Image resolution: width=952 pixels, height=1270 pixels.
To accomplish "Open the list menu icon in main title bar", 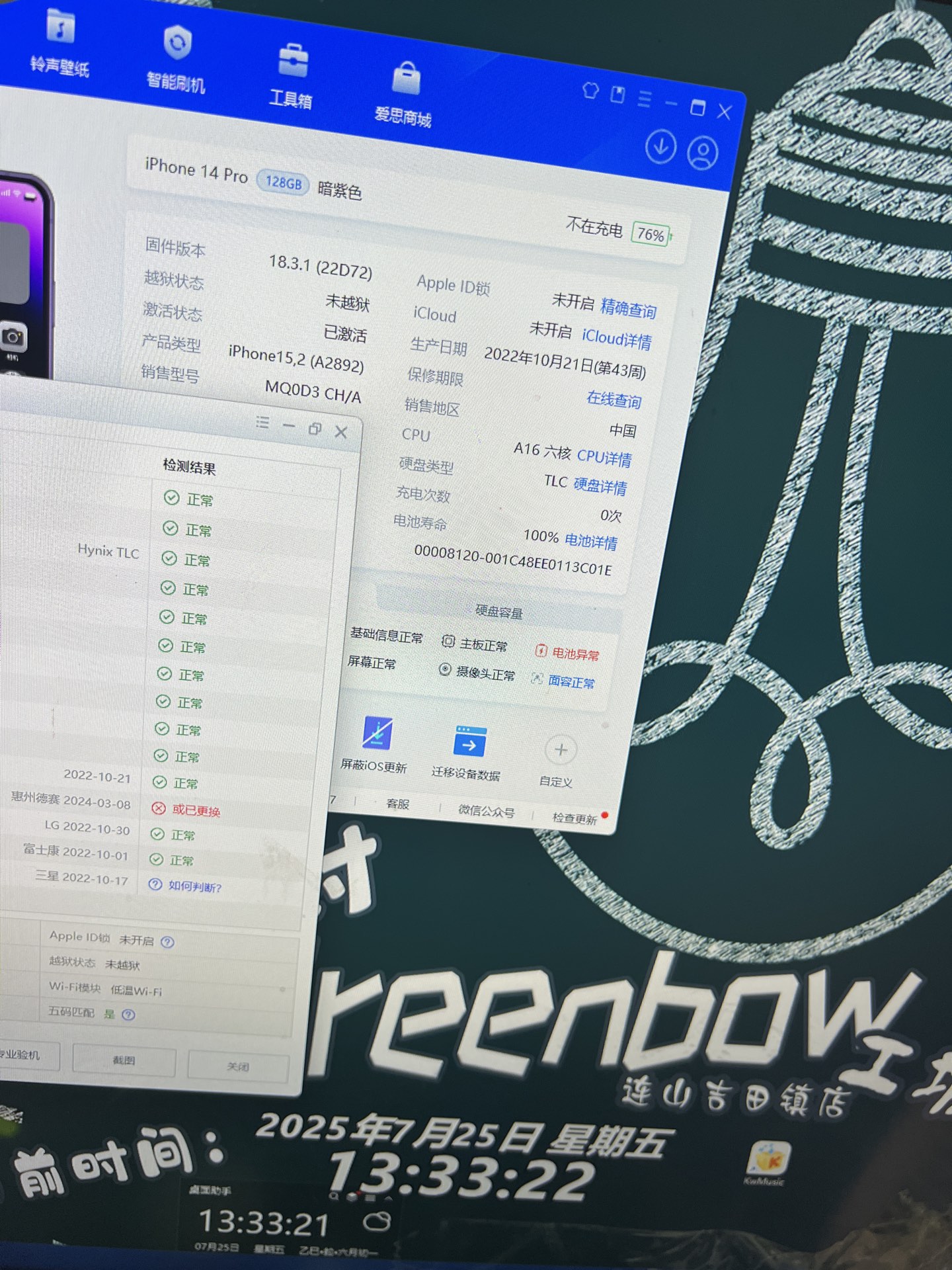I will pos(645,99).
